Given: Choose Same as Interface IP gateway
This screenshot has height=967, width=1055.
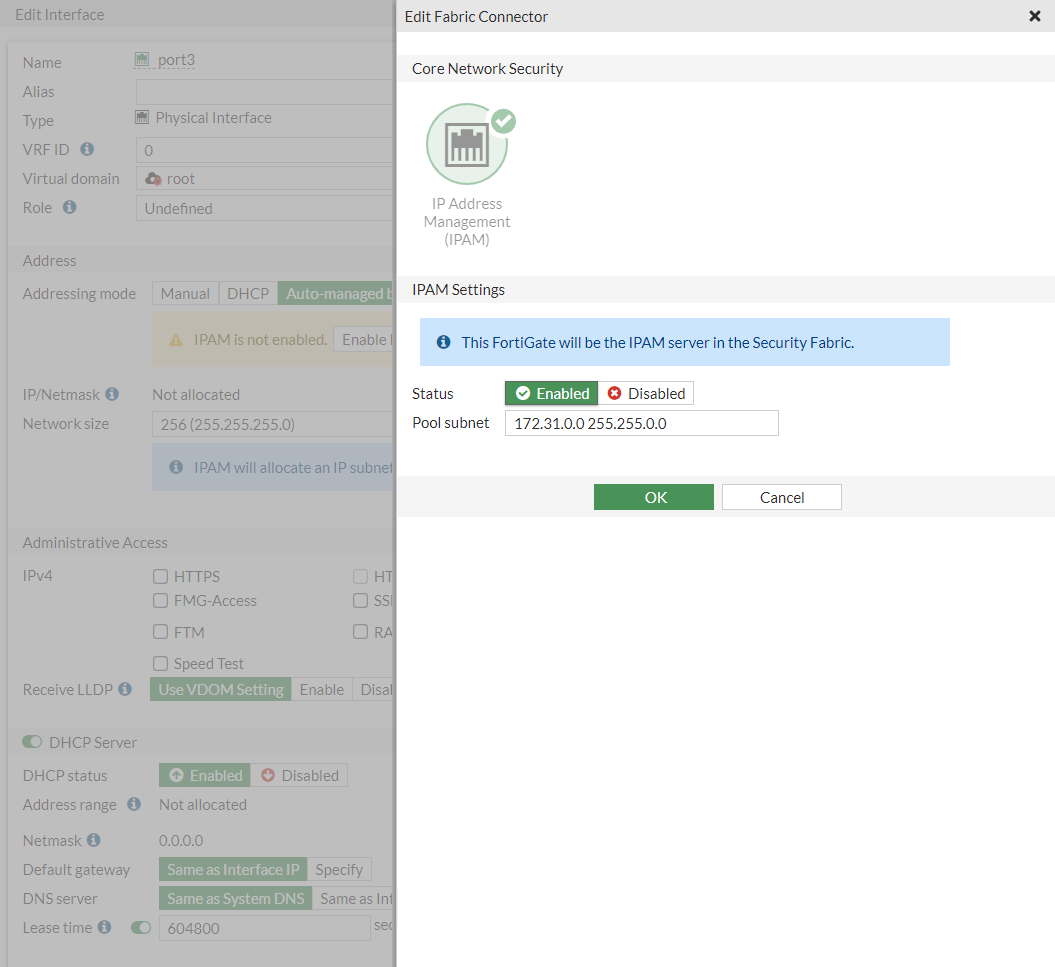Looking at the screenshot, I should [233, 869].
